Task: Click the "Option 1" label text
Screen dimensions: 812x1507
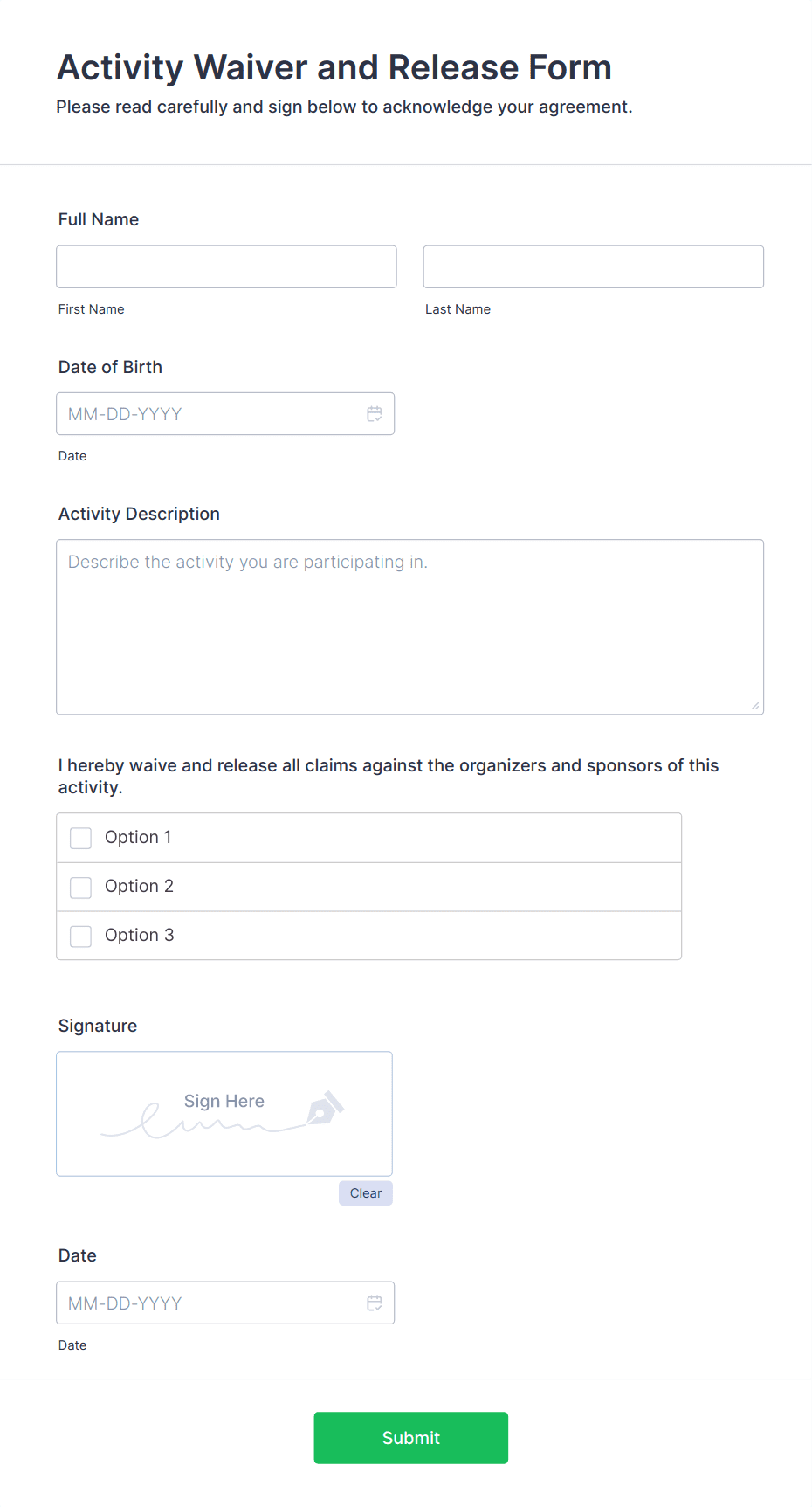Action: tap(138, 837)
